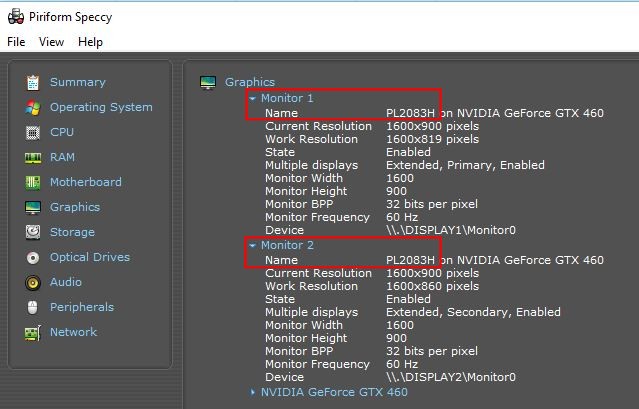
Task: Open the CPU section
Action: [x=62, y=132]
